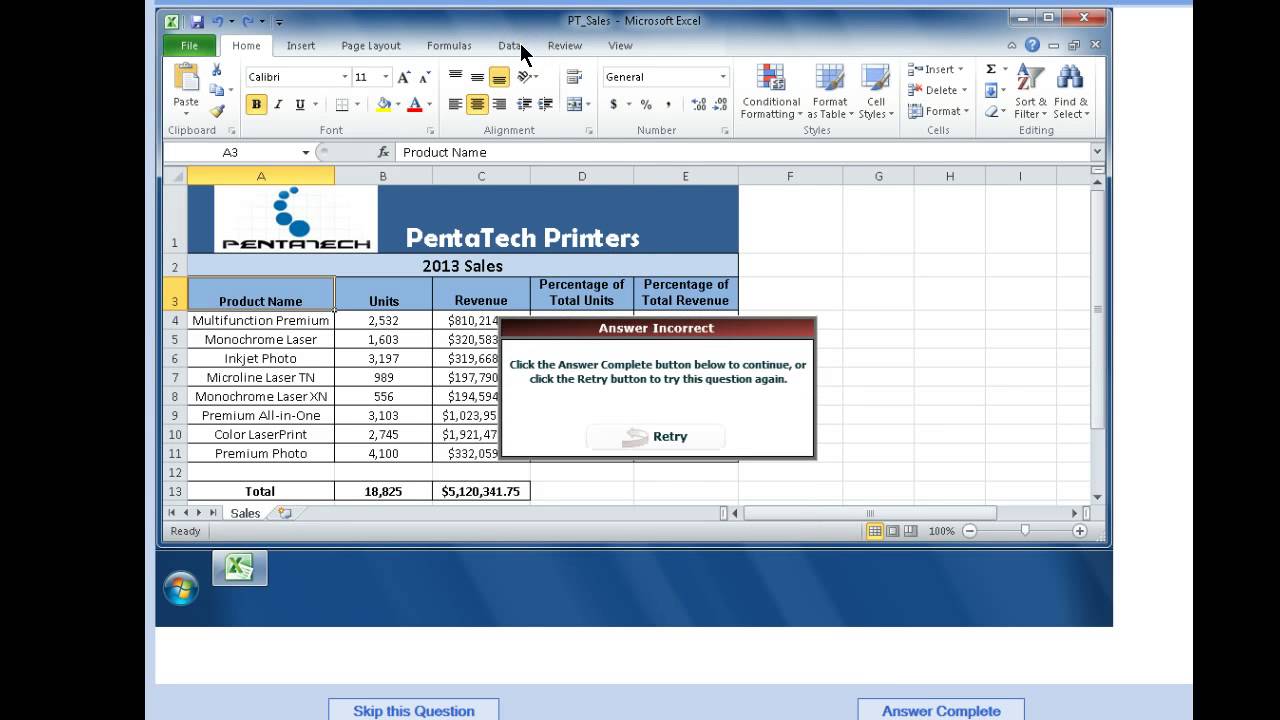Toggle Align Text Right
This screenshot has width=1280, height=720.
pyautogui.click(x=499, y=104)
